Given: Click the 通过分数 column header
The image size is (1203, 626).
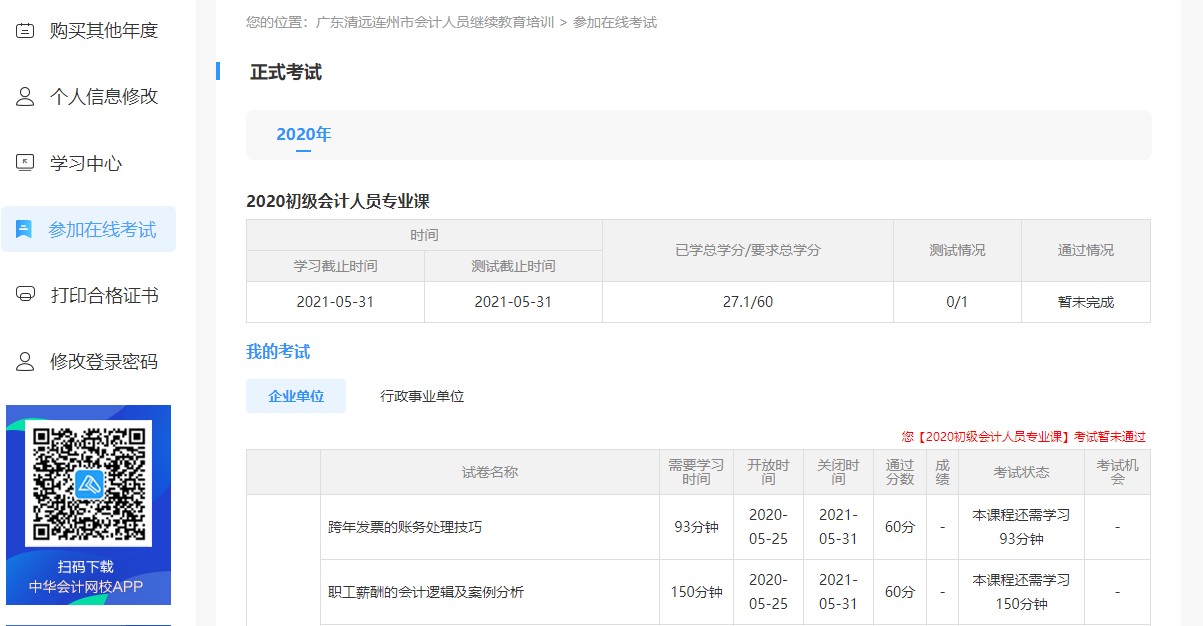Looking at the screenshot, I should coord(900,472).
